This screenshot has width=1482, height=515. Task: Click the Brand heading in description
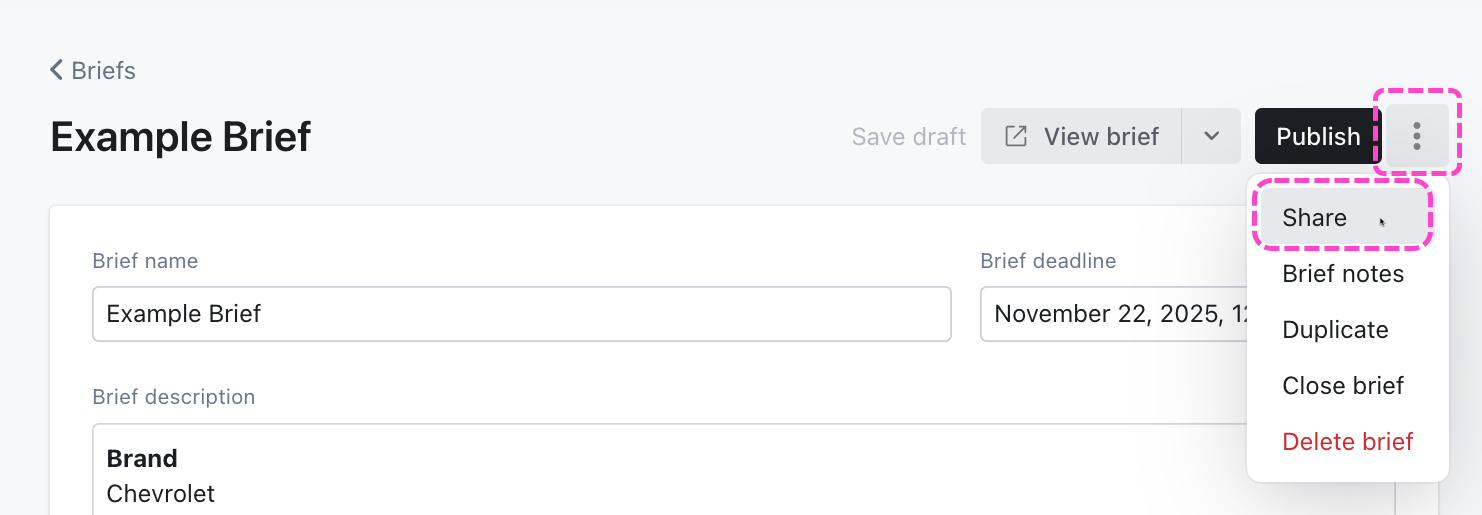(x=142, y=459)
